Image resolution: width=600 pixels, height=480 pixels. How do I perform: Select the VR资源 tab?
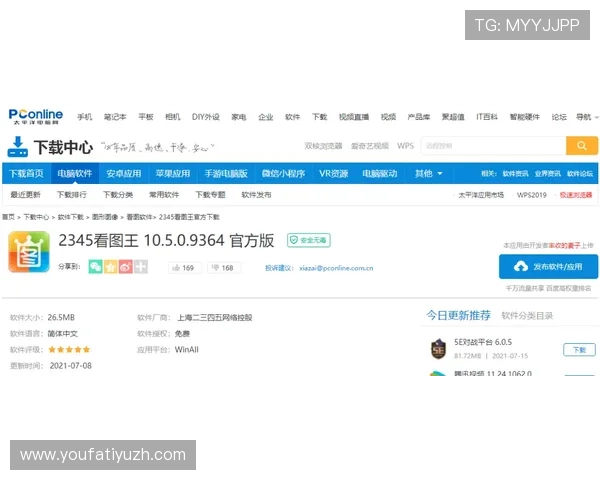tap(334, 174)
